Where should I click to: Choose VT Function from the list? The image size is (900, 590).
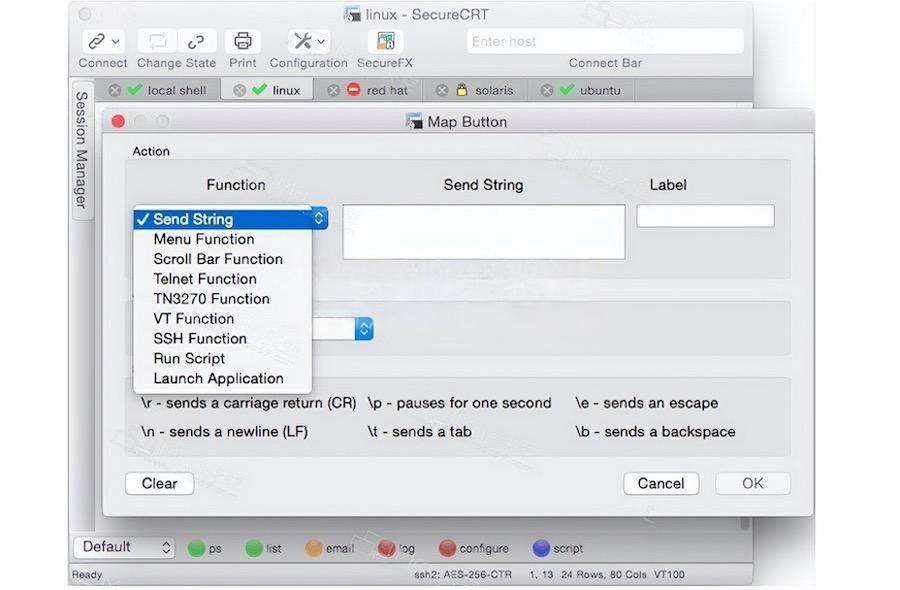pos(223,319)
